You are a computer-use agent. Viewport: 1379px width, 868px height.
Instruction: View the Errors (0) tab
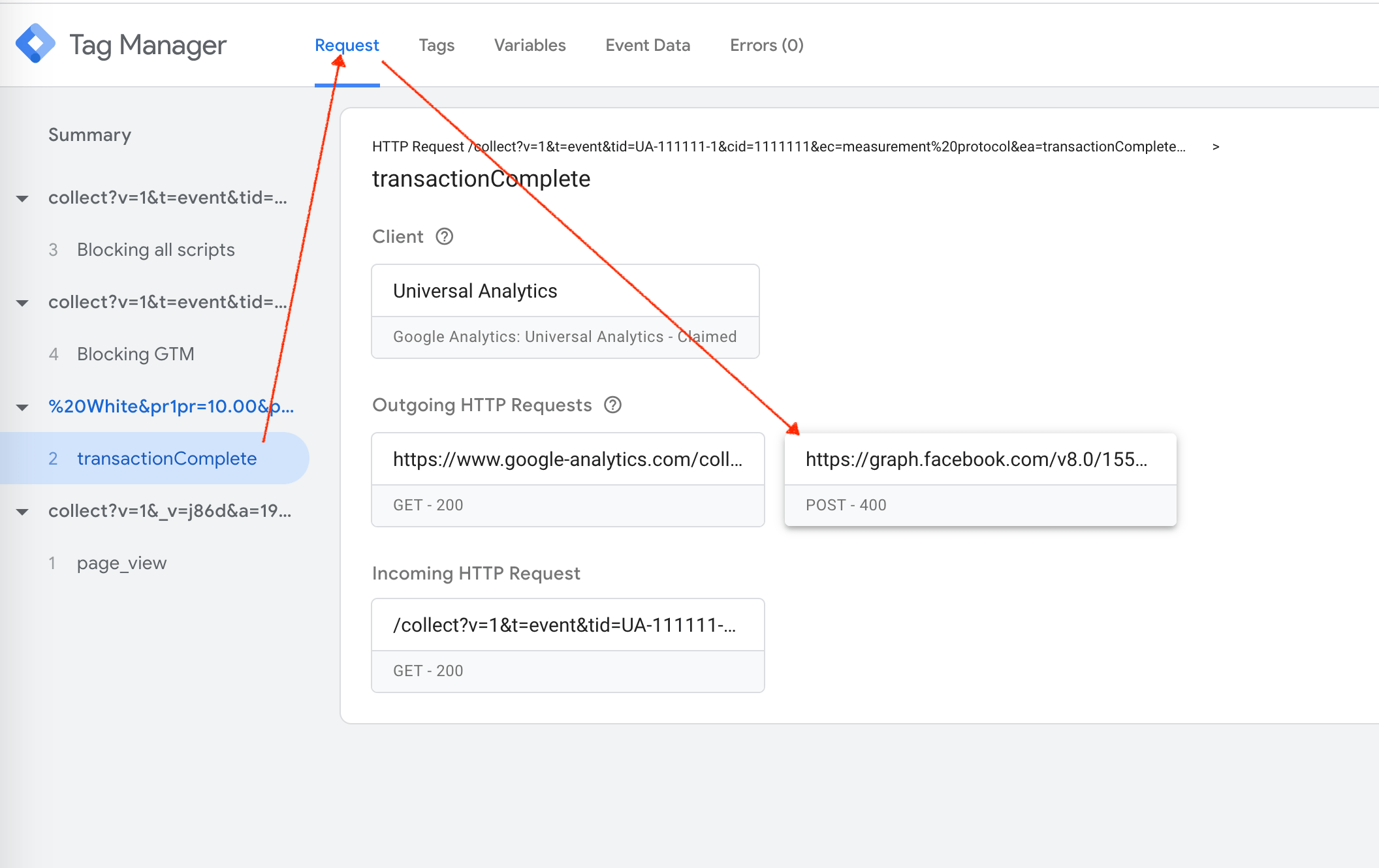(x=767, y=45)
